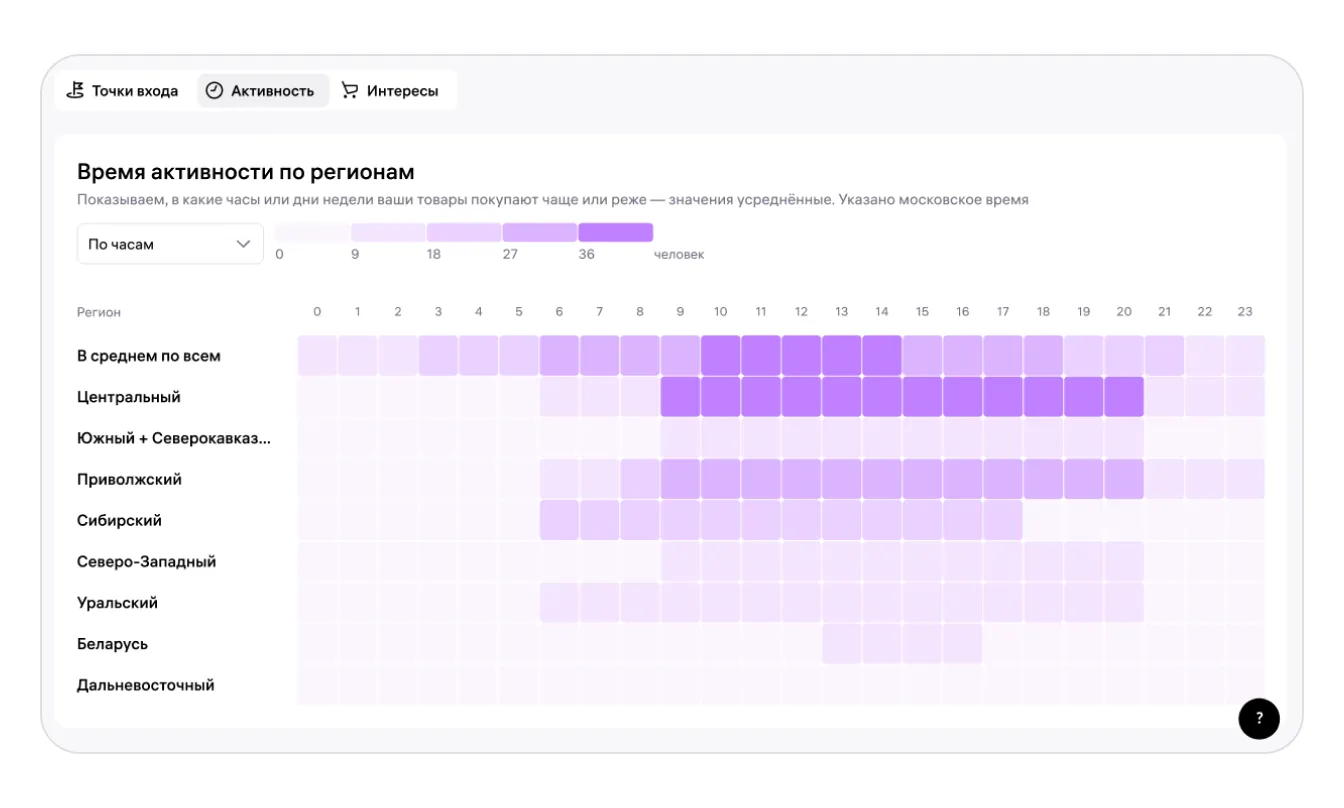Click the lightest legend swatch above 0

pyautogui.click(x=312, y=232)
